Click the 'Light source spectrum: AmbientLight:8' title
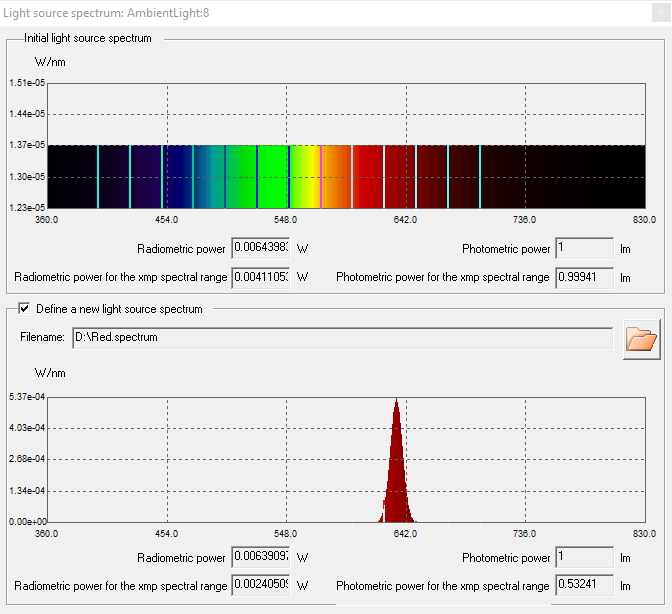 (x=106, y=13)
